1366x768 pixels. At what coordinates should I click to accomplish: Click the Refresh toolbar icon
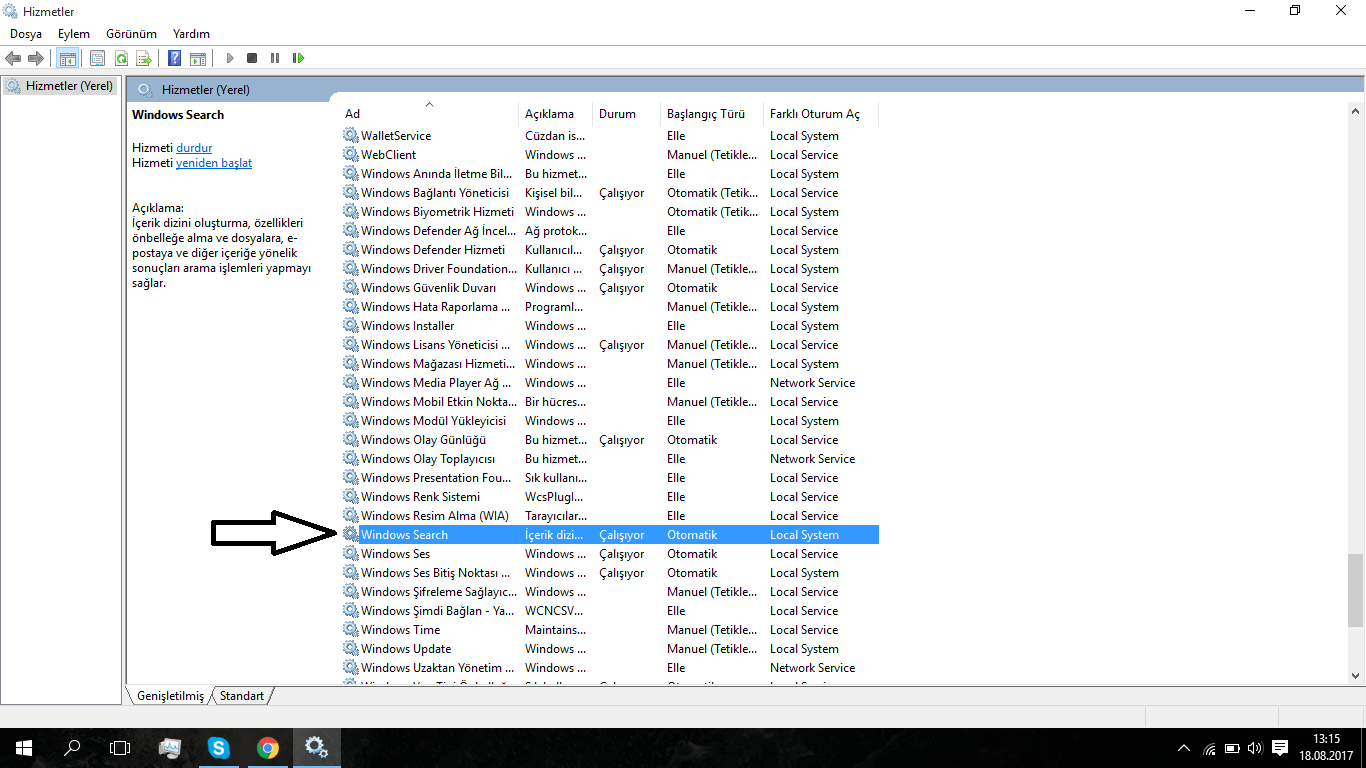(x=121, y=58)
